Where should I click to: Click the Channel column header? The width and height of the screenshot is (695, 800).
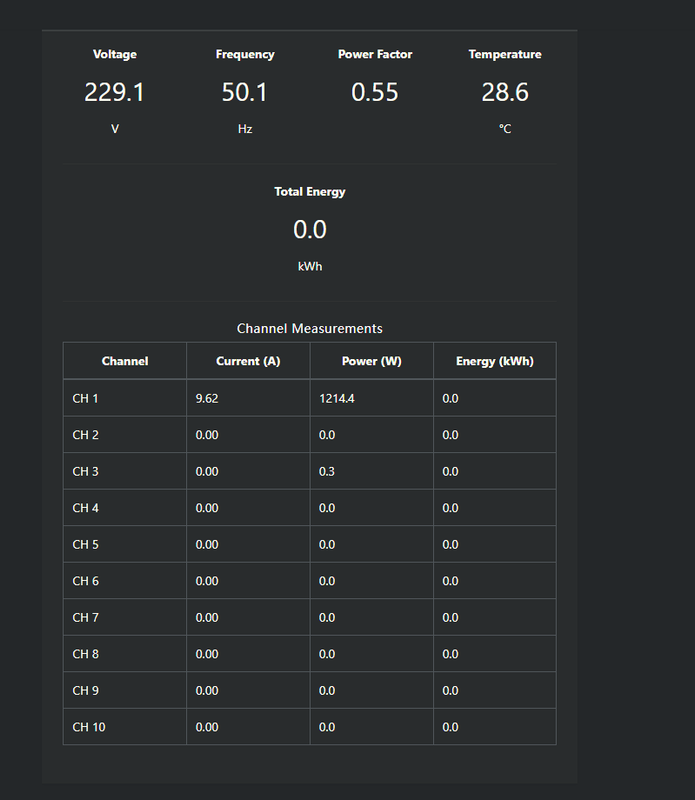125,361
